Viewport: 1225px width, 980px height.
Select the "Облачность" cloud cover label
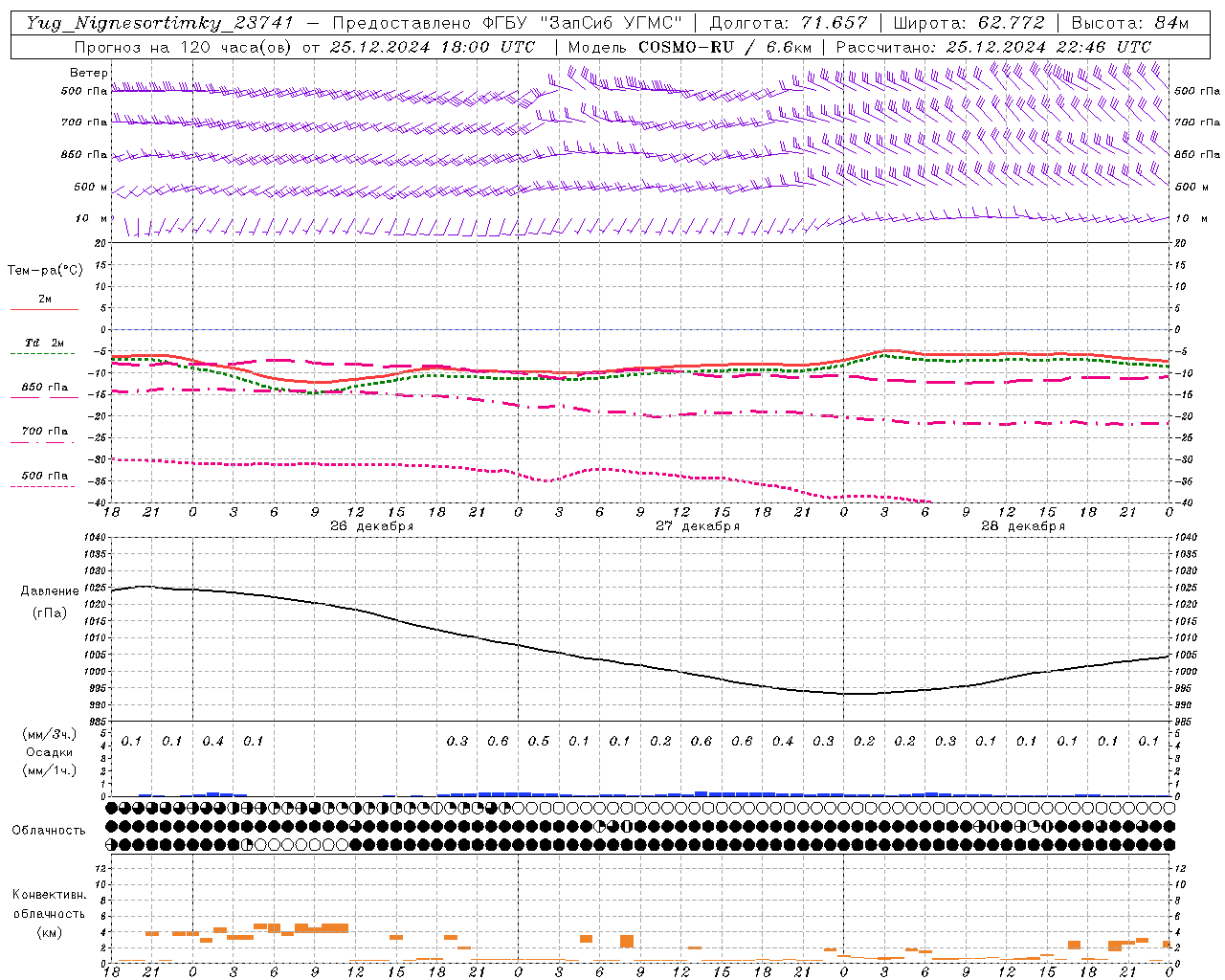[x=49, y=831]
